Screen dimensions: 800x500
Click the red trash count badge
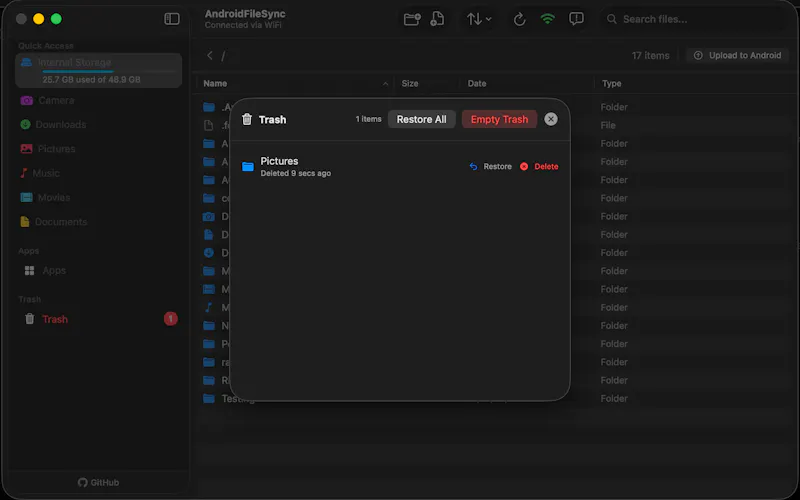tap(170, 319)
